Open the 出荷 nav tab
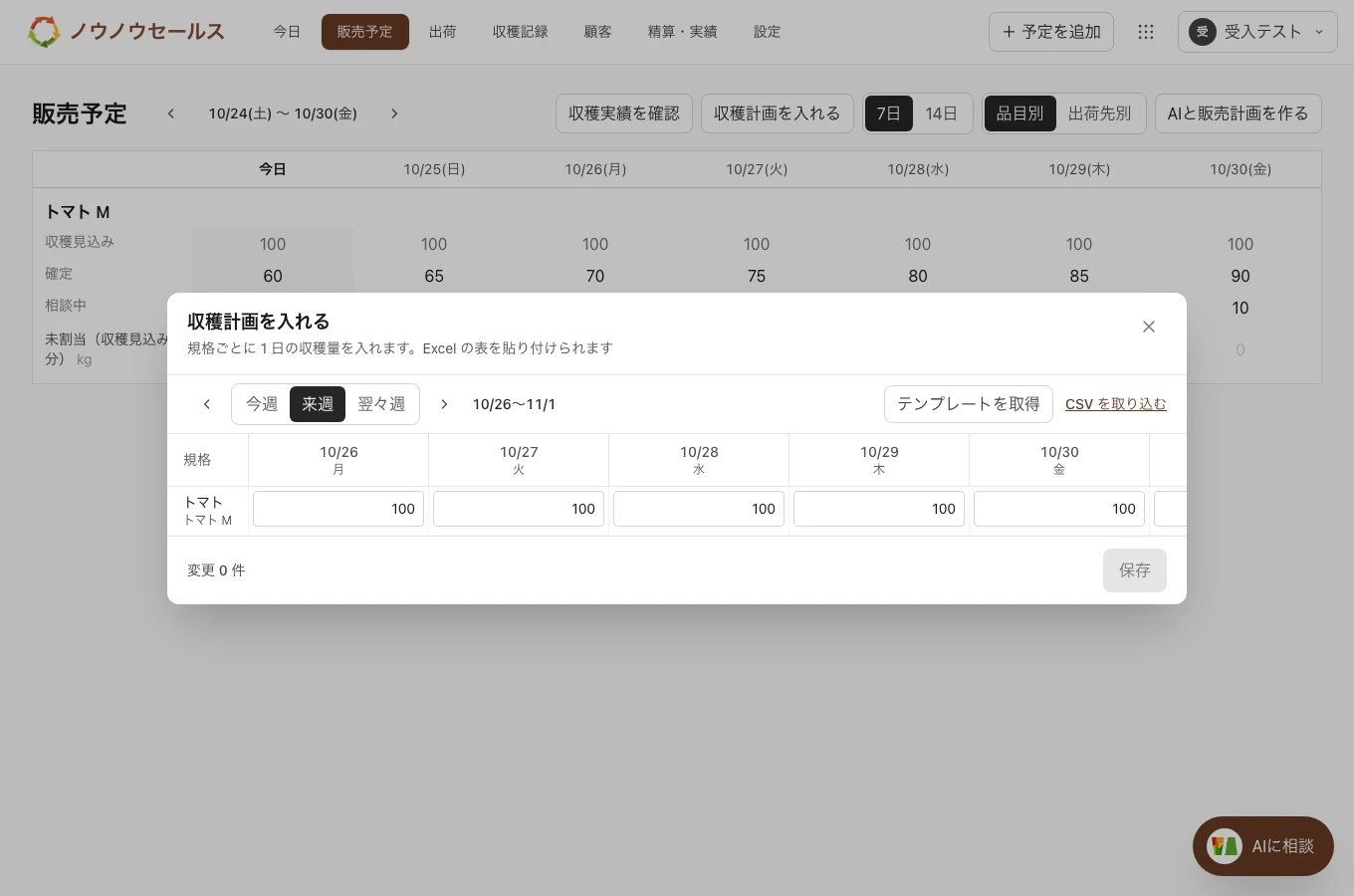Image resolution: width=1354 pixels, height=896 pixels. pos(443,32)
